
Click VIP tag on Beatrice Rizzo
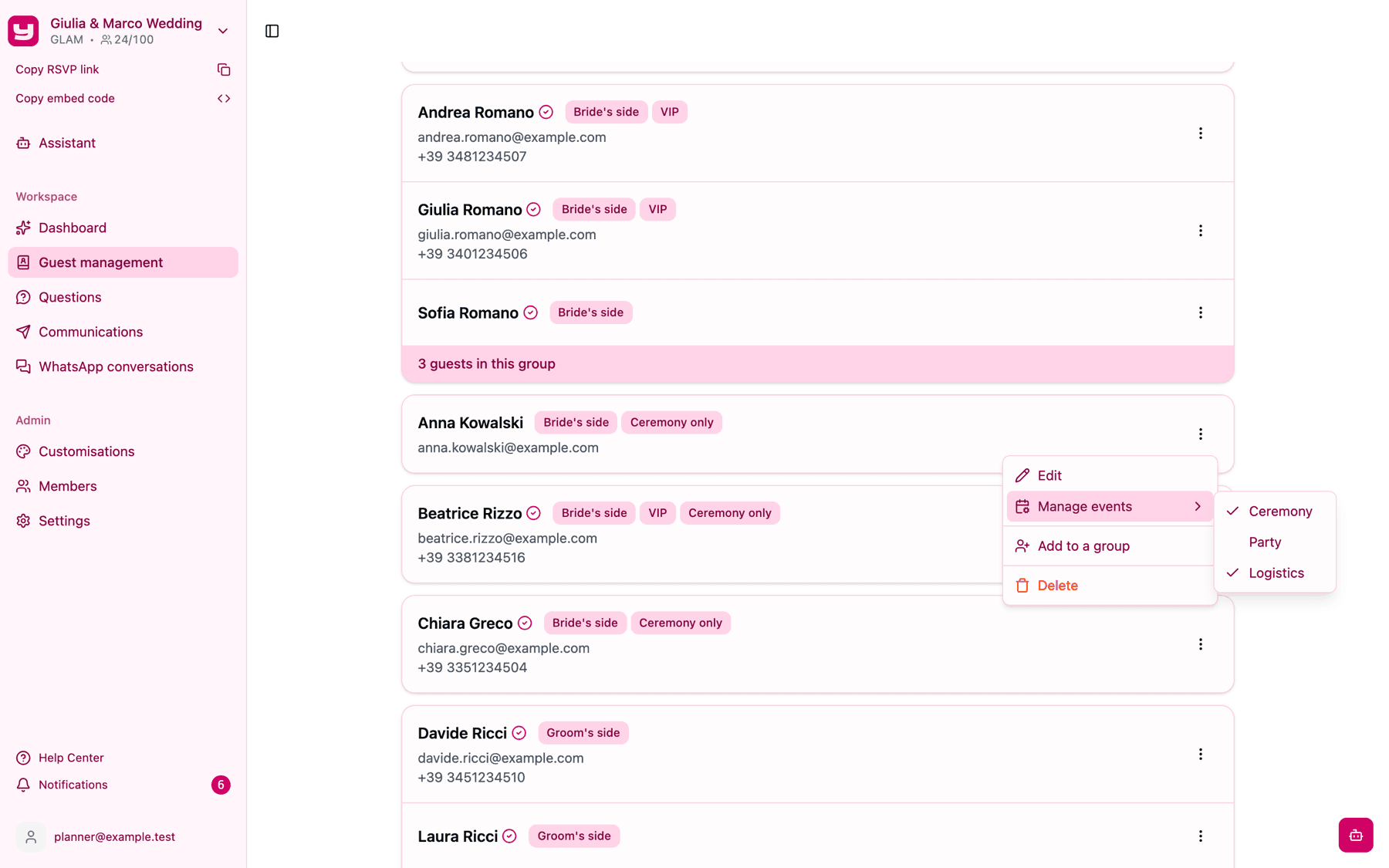click(x=657, y=513)
